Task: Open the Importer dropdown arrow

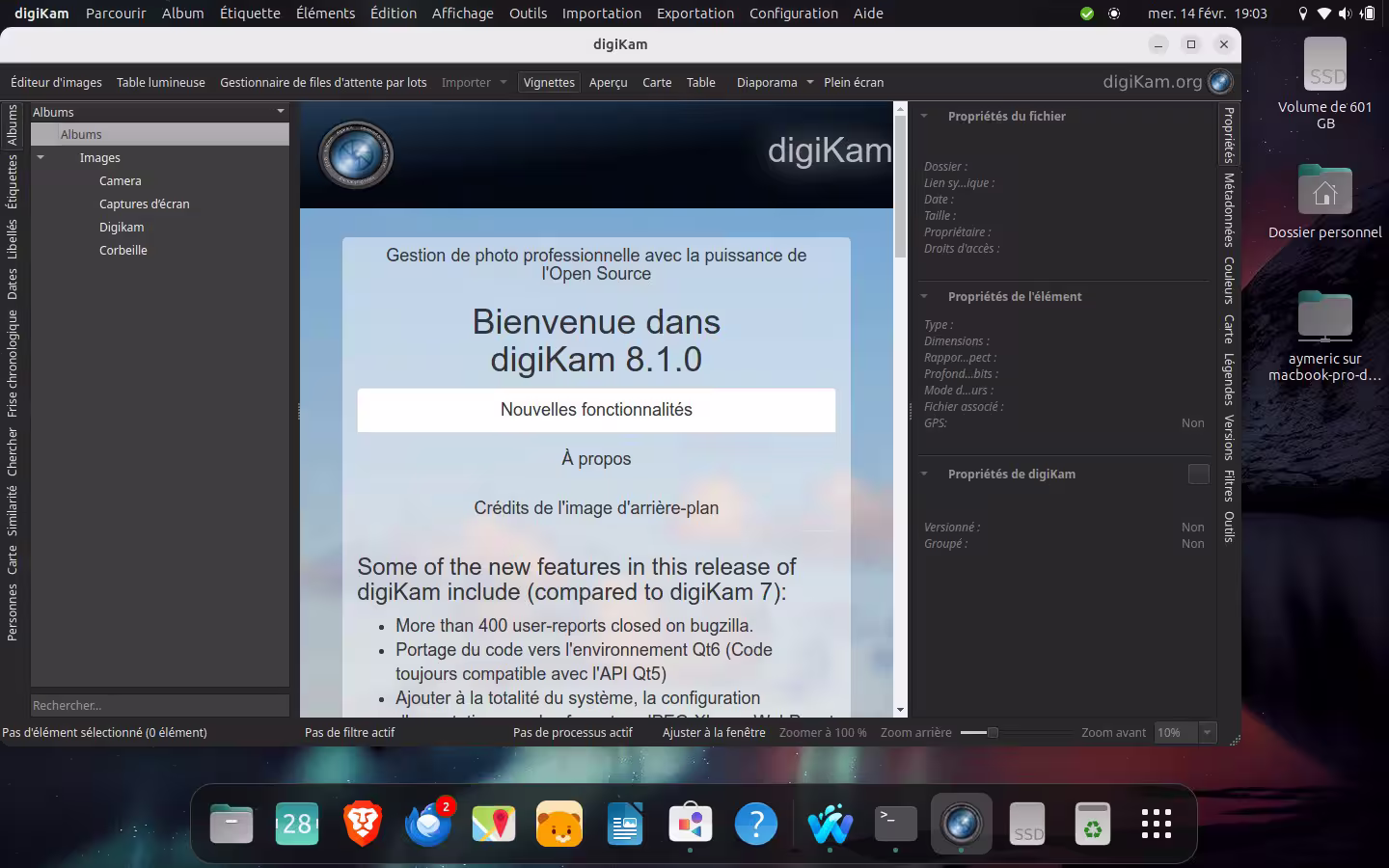Action: point(503,82)
